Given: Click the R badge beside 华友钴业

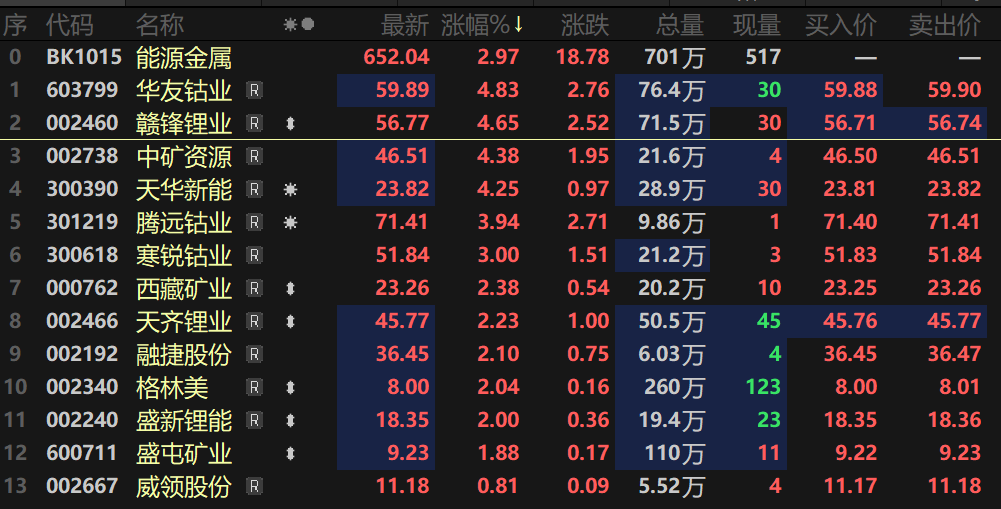Looking at the screenshot, I should (254, 91).
